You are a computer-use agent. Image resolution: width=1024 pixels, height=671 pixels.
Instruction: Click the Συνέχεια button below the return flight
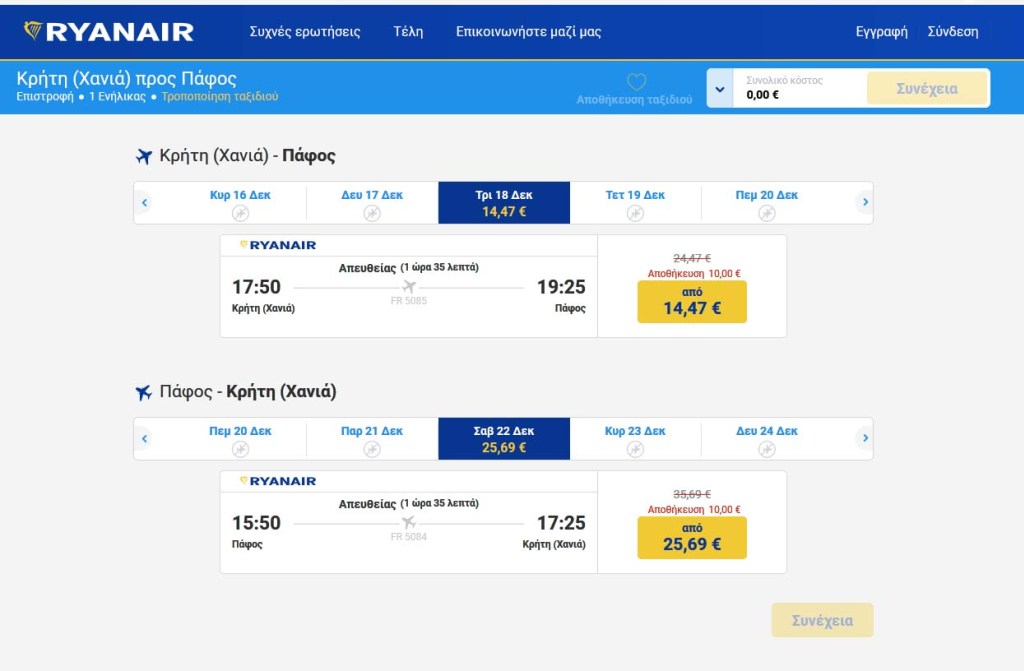pos(822,620)
